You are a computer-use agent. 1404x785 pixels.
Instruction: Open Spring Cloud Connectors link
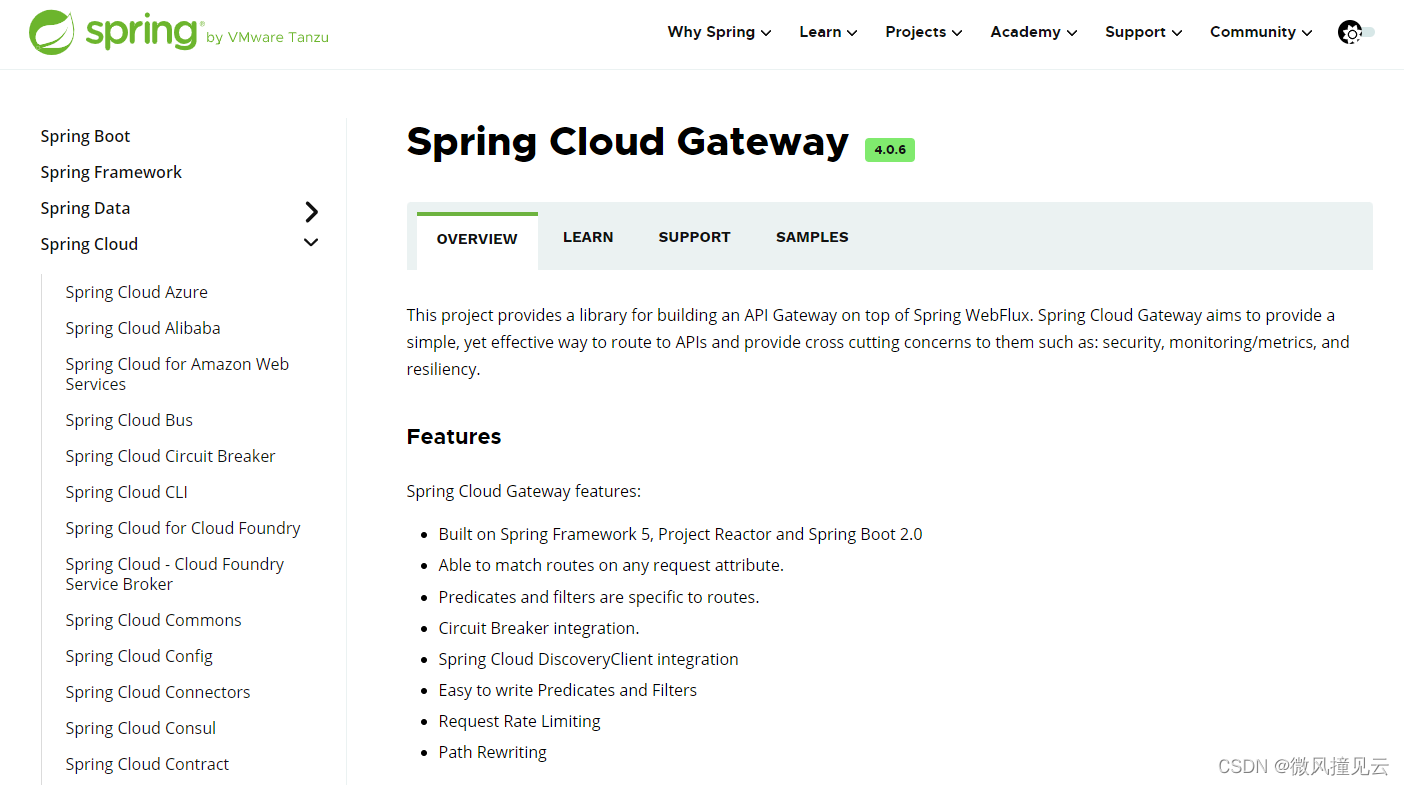pyautogui.click(x=158, y=692)
